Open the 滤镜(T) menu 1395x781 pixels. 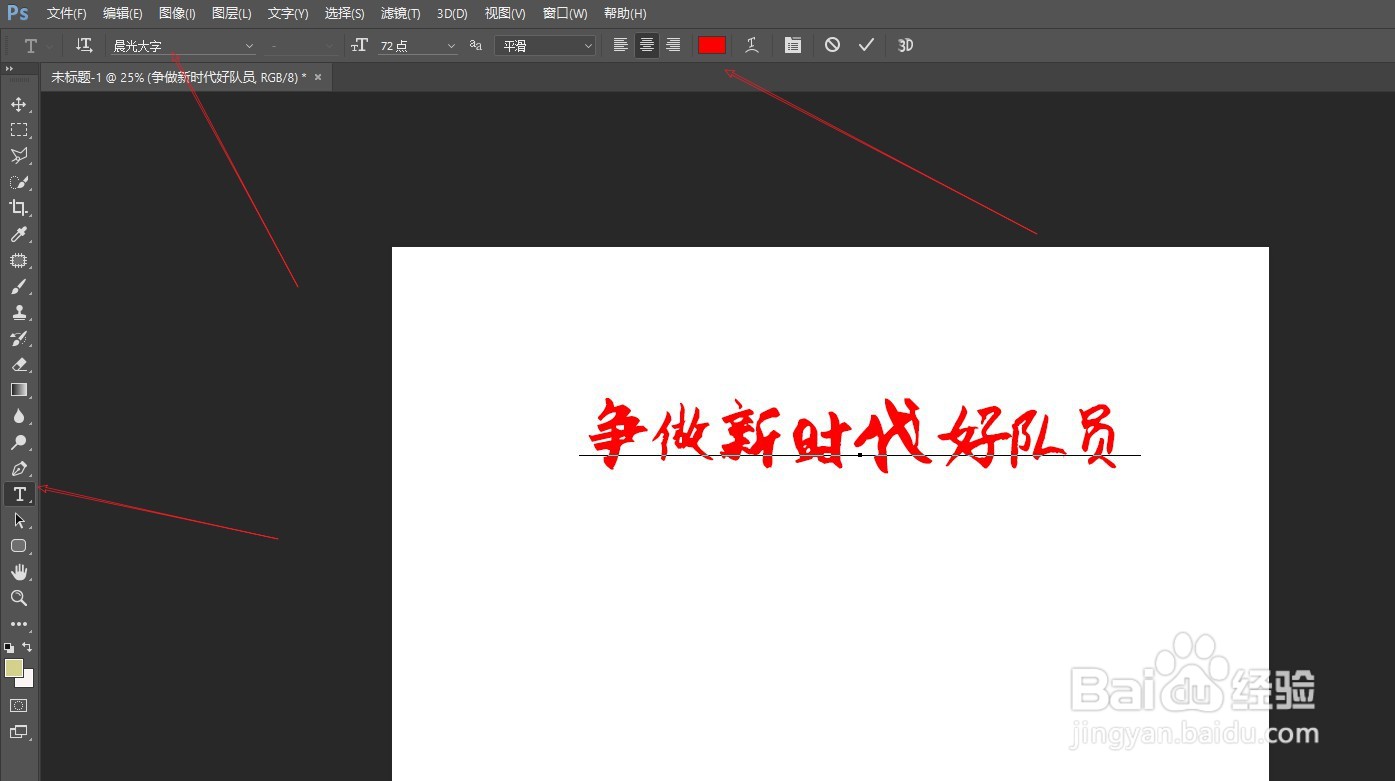point(399,13)
